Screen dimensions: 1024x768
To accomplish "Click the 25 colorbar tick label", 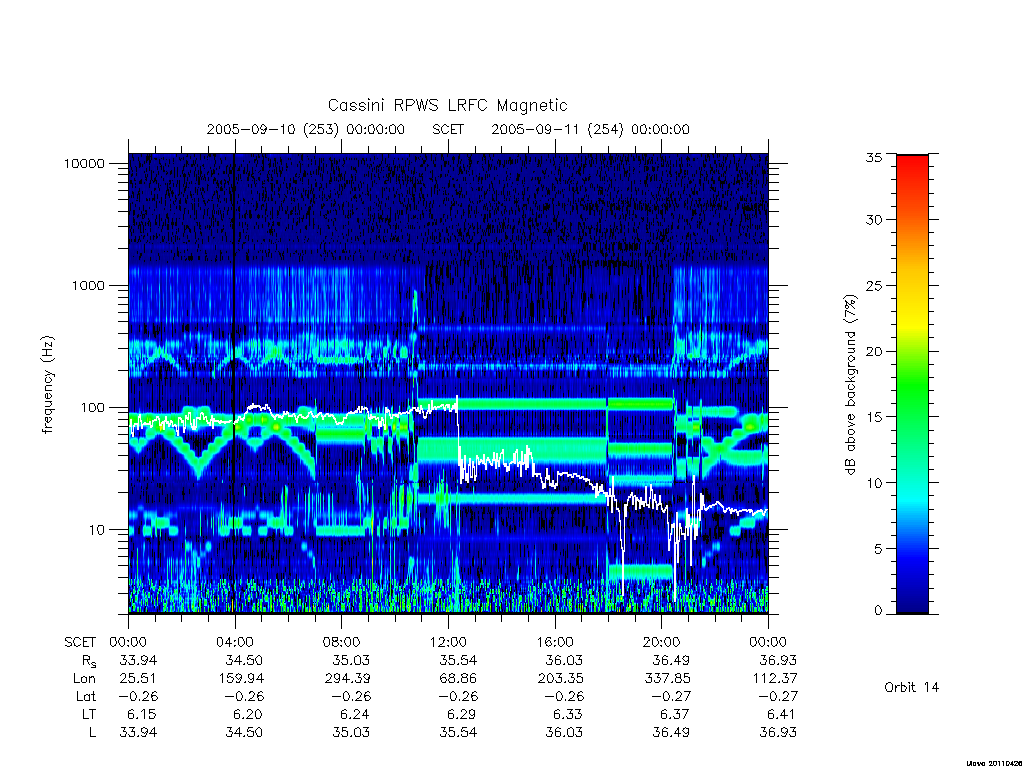I will (x=874, y=286).
